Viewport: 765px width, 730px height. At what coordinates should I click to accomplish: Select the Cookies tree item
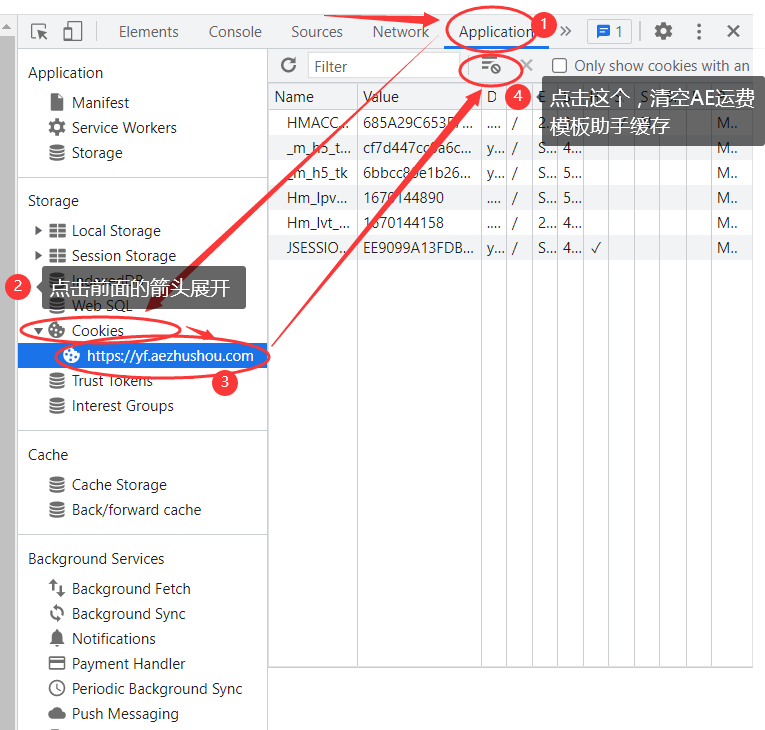(x=98, y=330)
